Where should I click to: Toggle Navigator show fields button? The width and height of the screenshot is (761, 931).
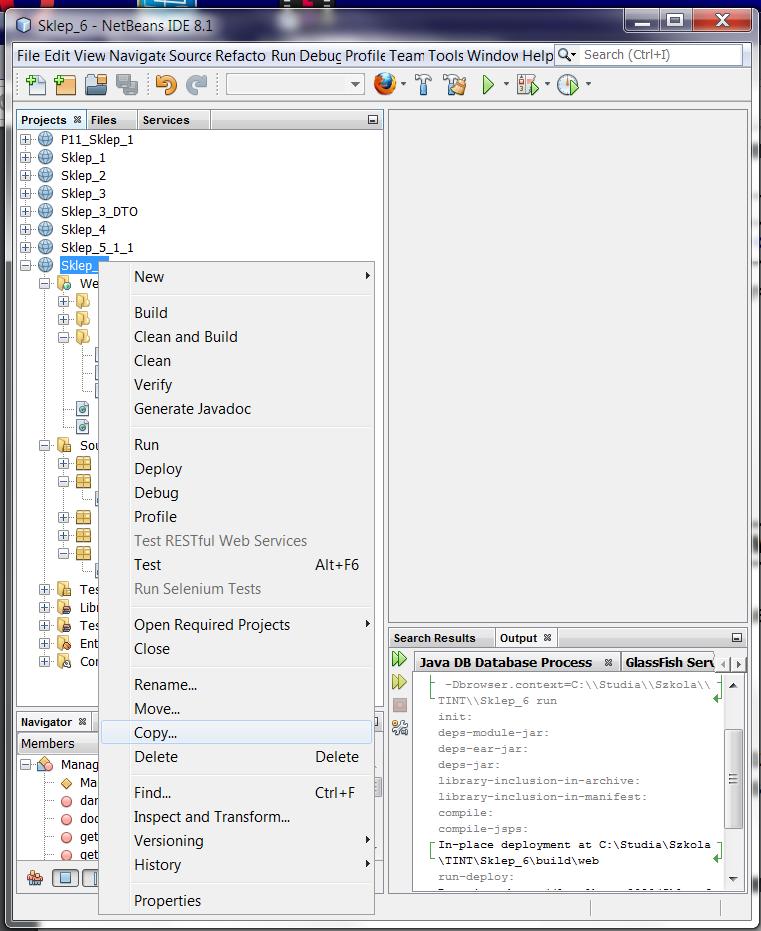65,878
